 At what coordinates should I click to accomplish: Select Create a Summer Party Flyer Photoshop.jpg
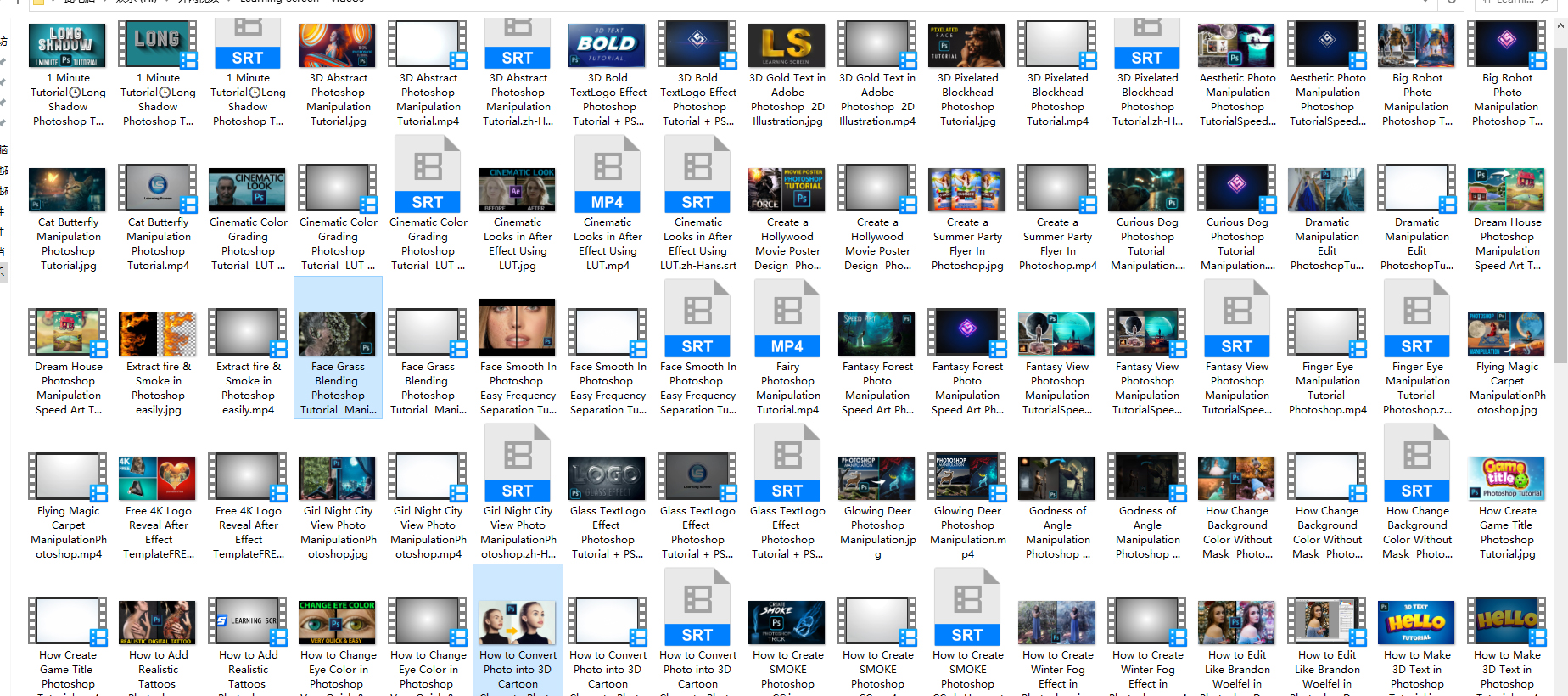[967, 189]
